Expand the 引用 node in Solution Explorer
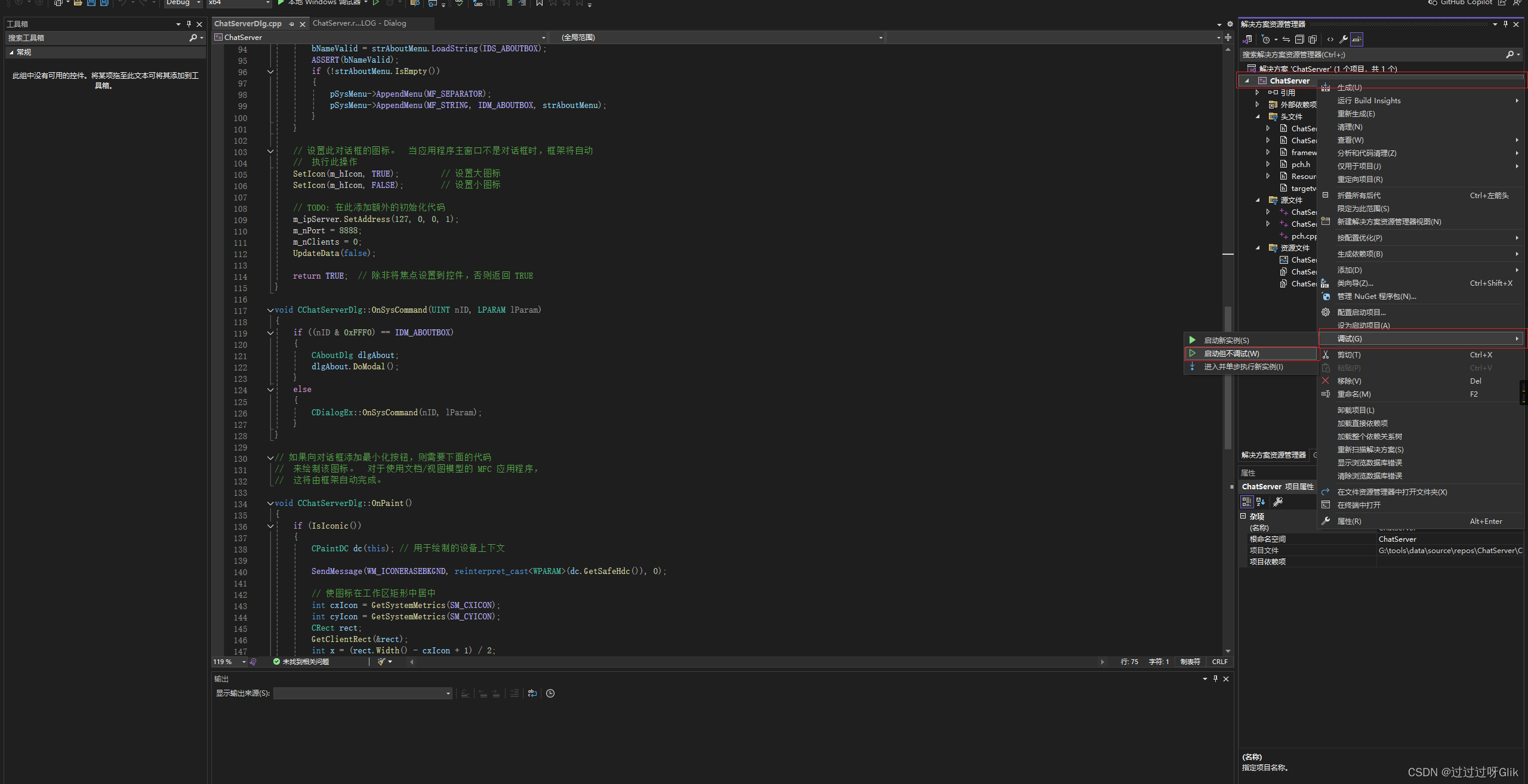This screenshot has height=784, width=1528. tap(1257, 92)
